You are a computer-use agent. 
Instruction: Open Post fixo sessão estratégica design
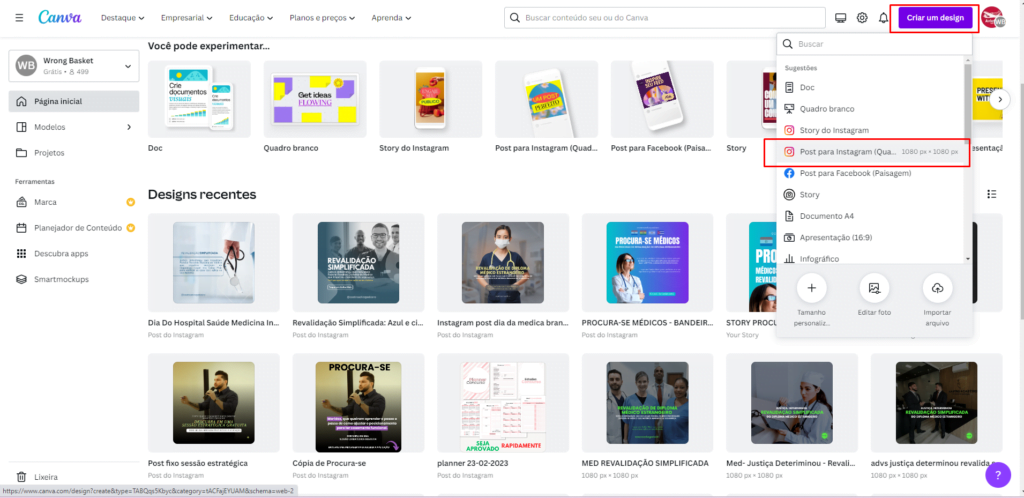(x=214, y=403)
